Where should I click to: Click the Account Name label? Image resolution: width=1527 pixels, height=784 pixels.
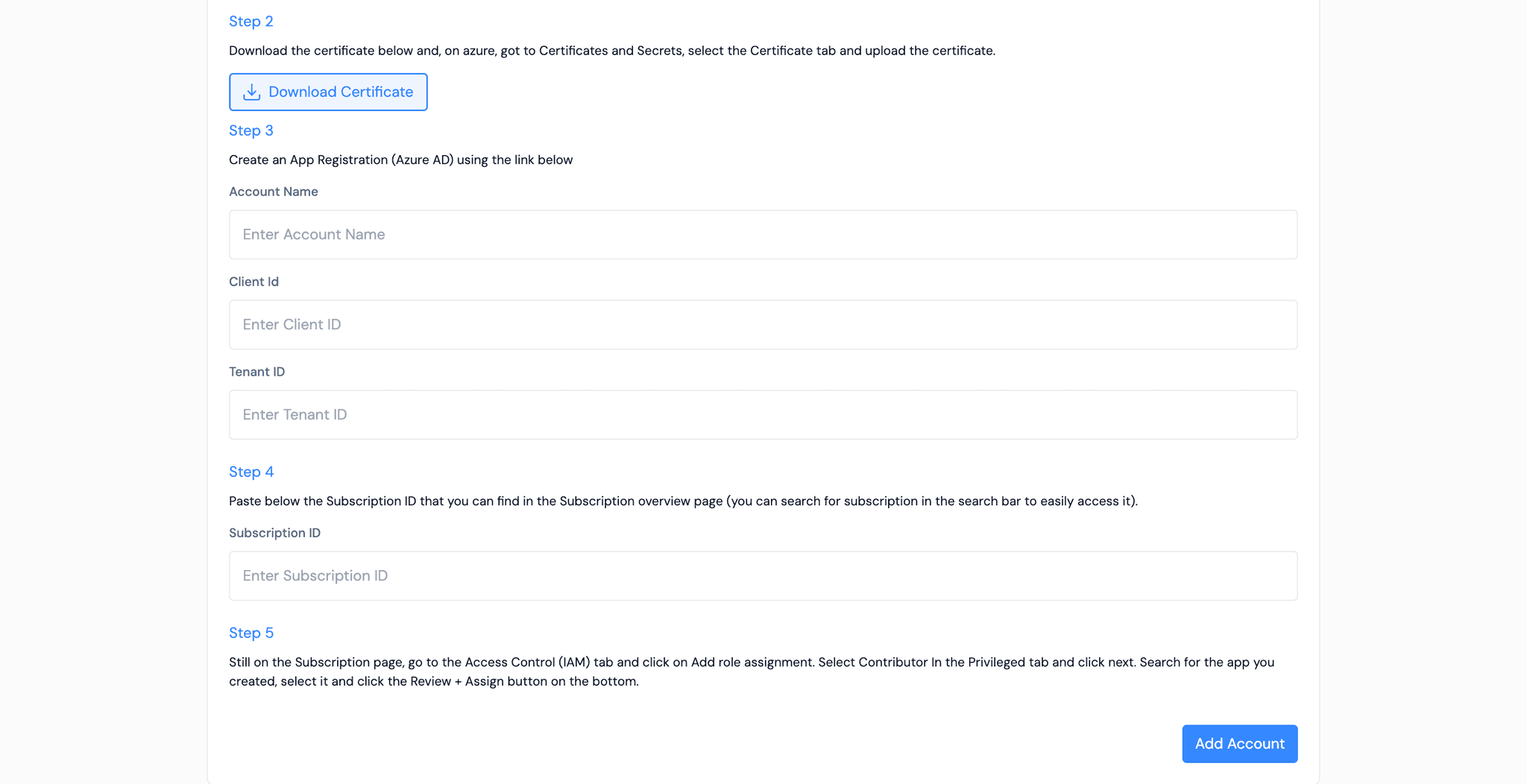(273, 192)
